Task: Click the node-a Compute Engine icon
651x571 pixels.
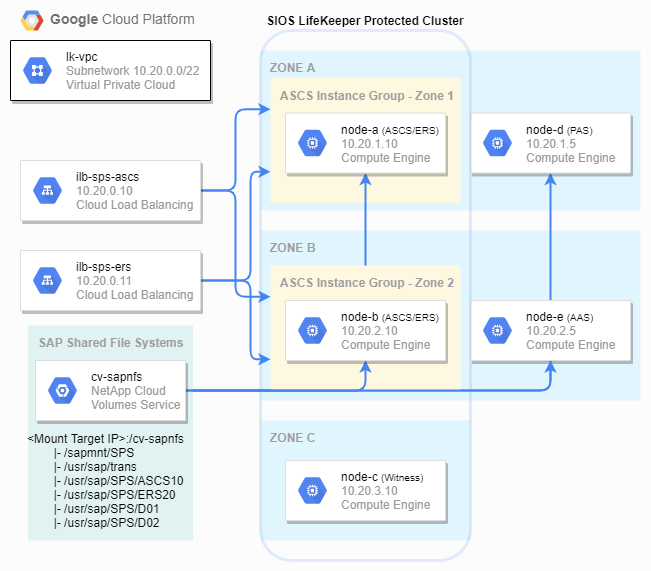Action: [x=312, y=143]
